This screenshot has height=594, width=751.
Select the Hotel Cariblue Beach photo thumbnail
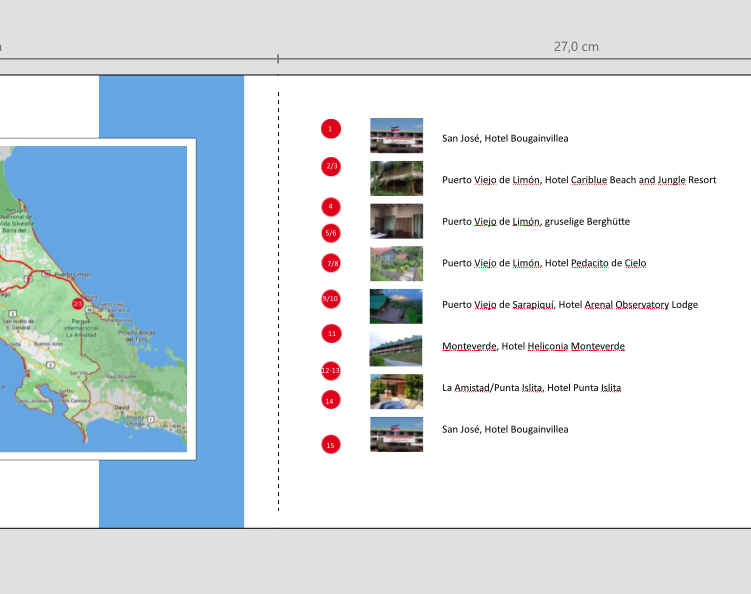396,178
